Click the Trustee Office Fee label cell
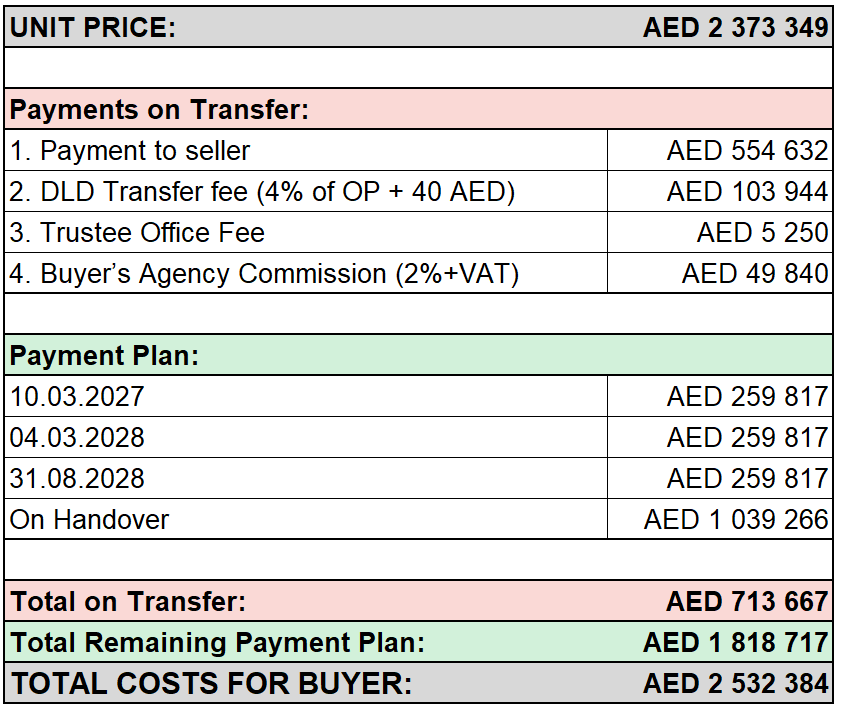The width and height of the screenshot is (841, 714). point(306,233)
